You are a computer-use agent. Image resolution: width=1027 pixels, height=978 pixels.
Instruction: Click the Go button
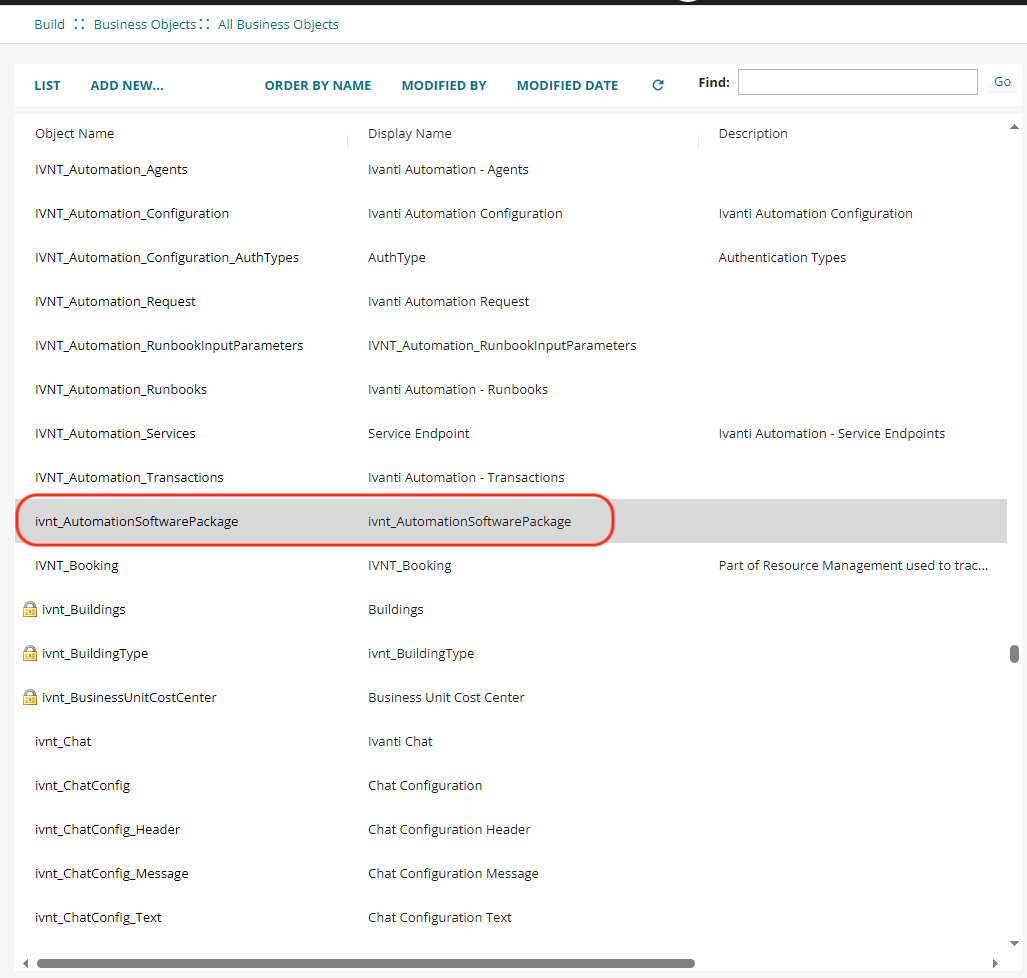[1002, 82]
